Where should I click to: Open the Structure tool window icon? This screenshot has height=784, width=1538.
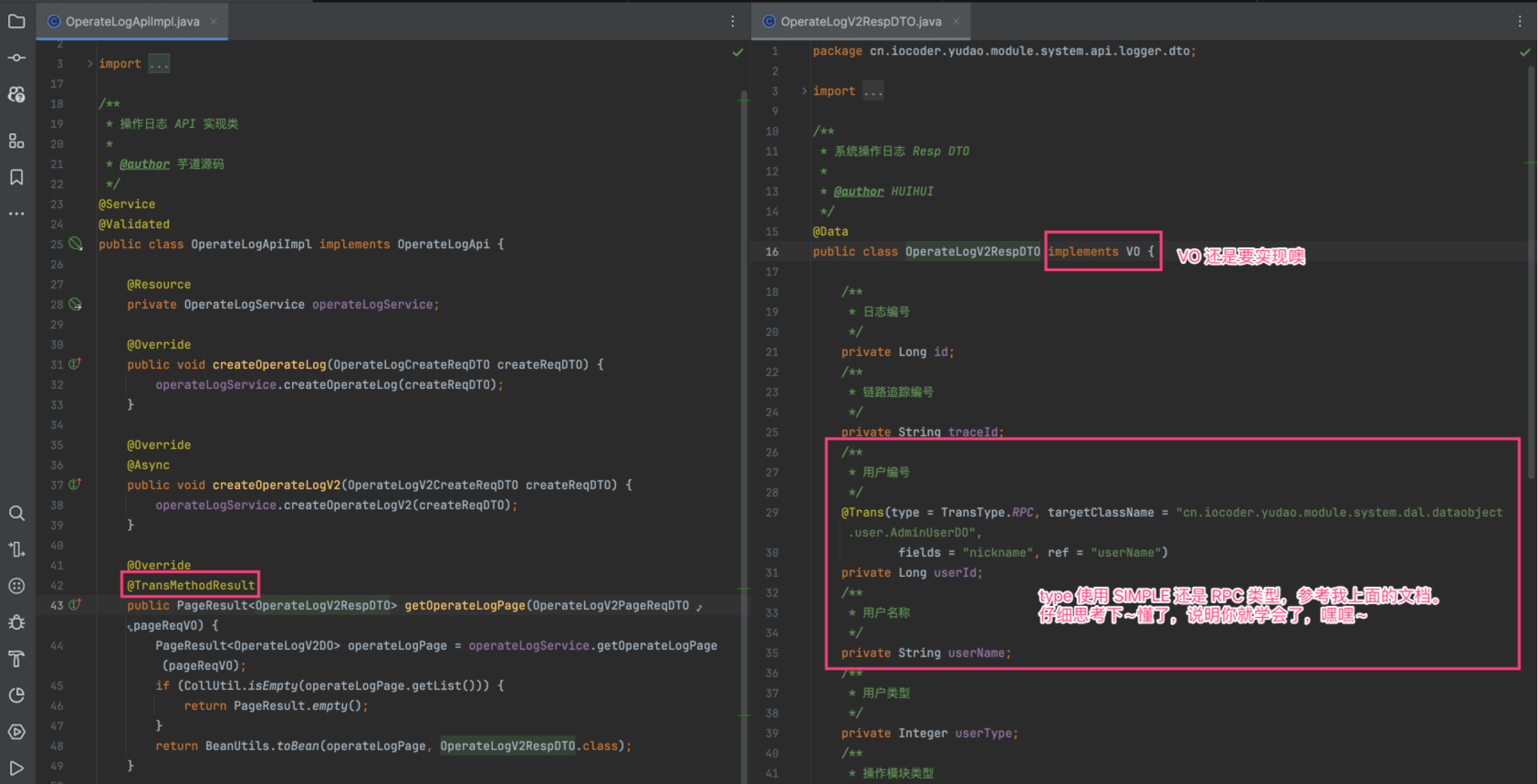(16, 141)
